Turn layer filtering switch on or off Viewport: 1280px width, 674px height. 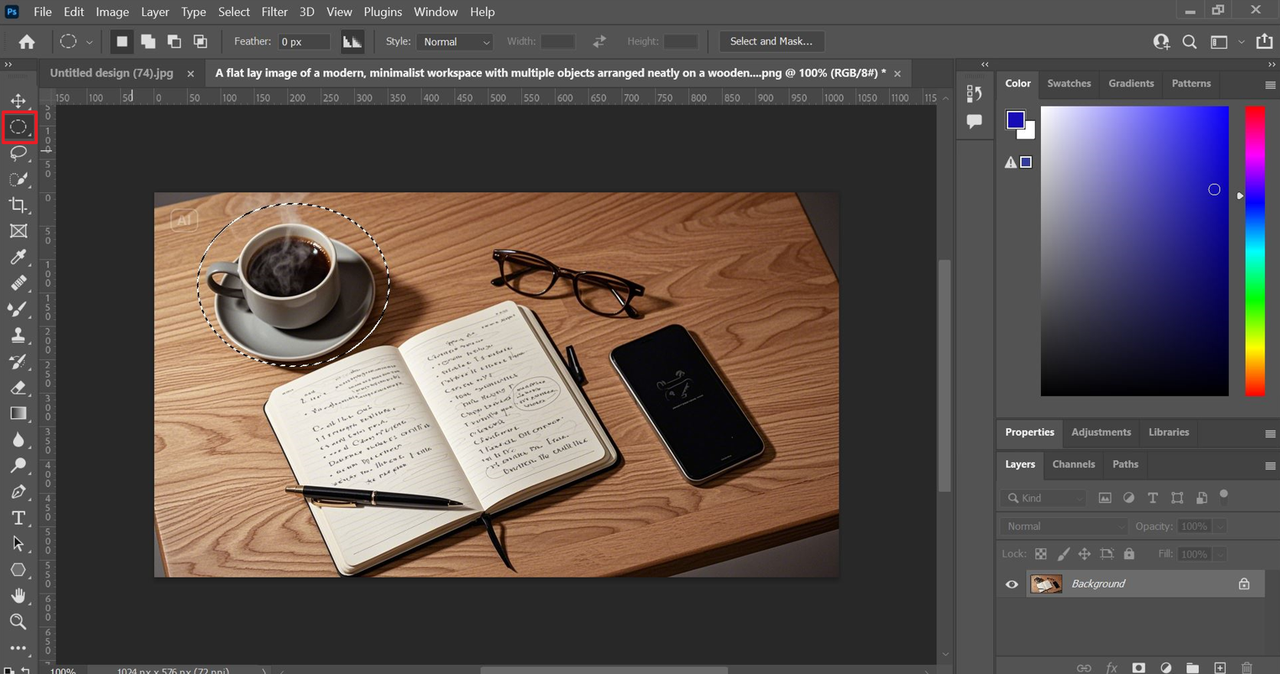tap(1223, 495)
